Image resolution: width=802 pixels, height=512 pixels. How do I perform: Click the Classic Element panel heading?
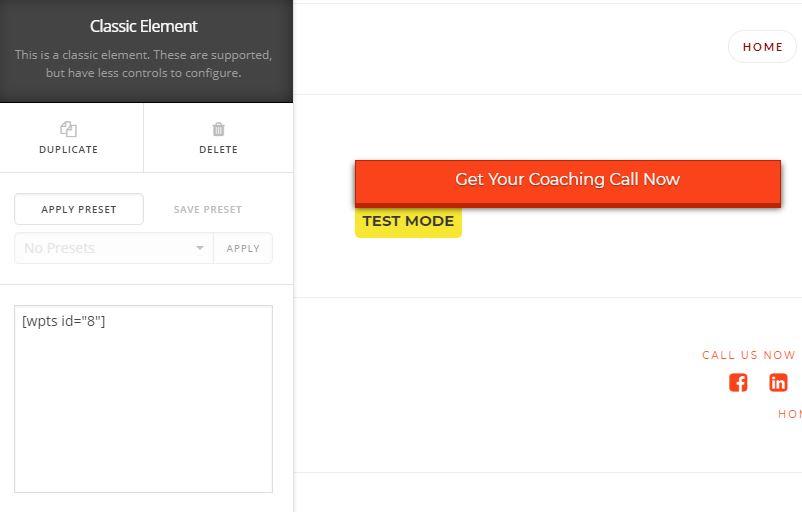(144, 26)
